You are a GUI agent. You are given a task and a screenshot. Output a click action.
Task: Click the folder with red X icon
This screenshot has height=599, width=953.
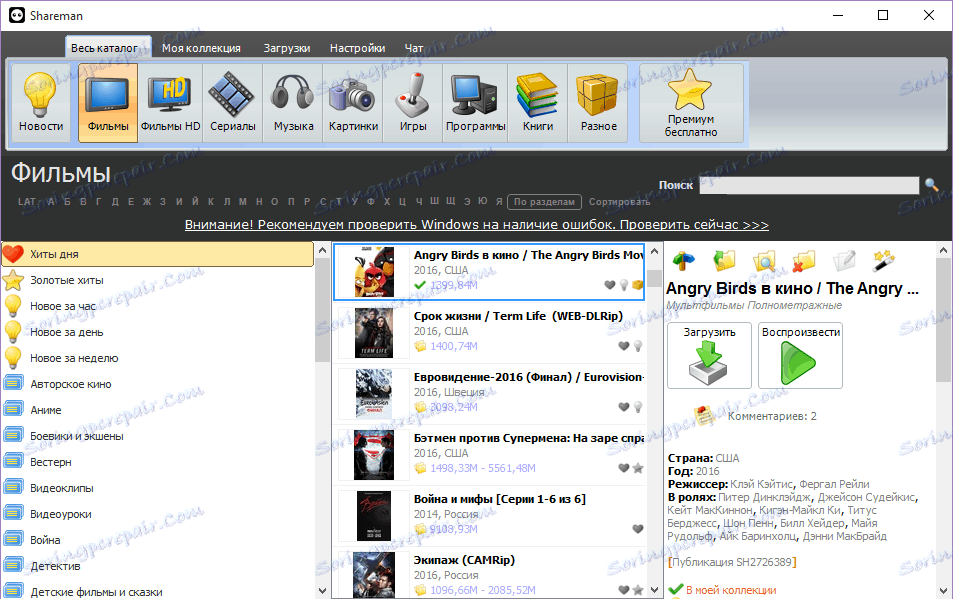pos(804,261)
